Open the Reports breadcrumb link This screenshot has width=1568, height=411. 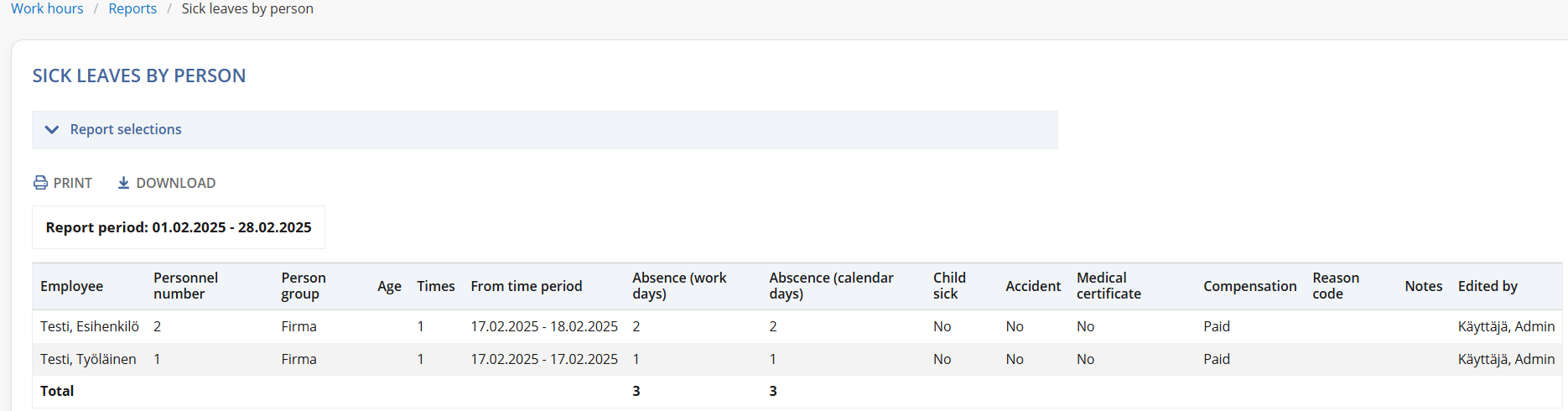pos(132,8)
